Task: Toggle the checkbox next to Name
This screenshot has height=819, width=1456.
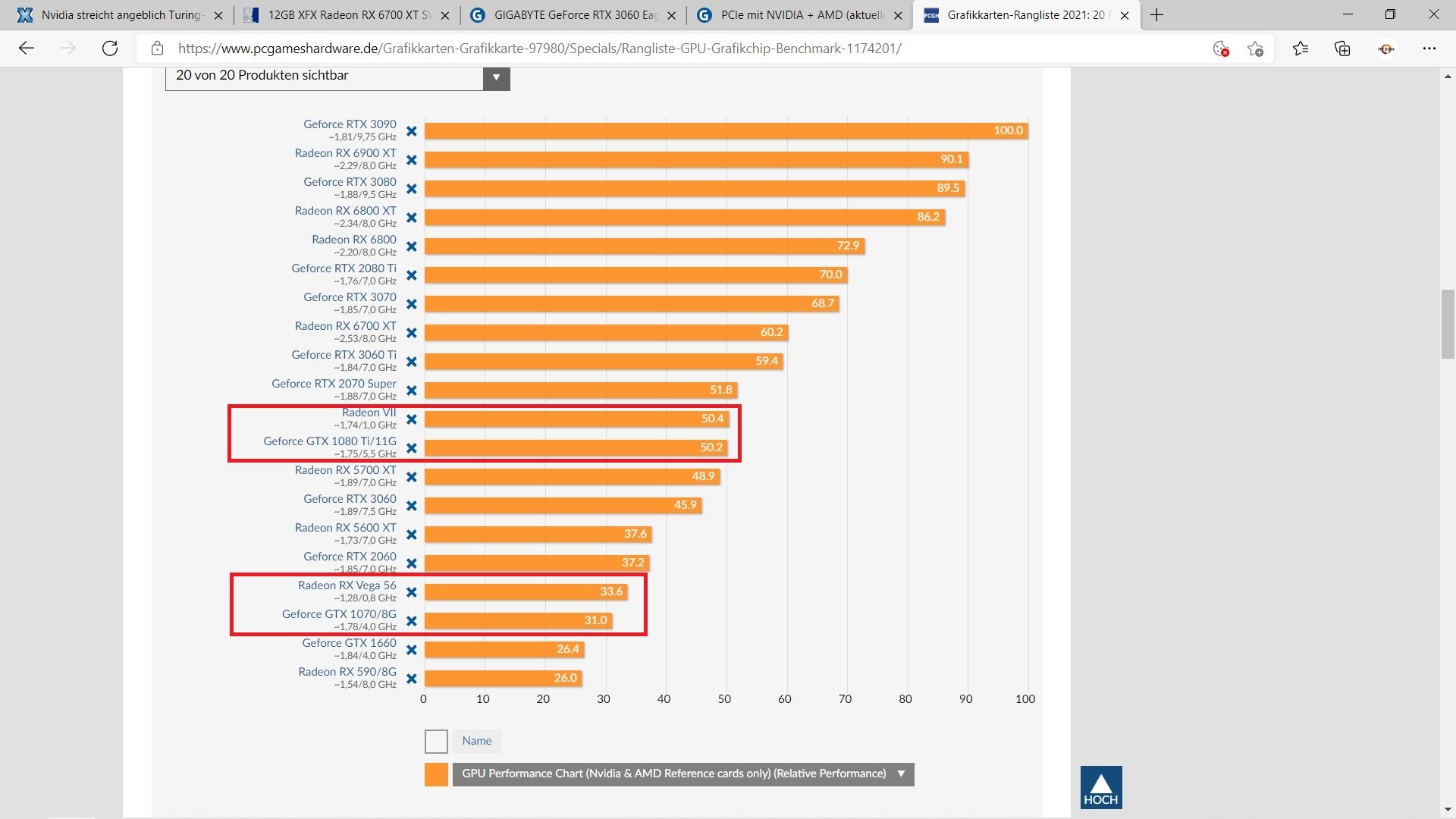Action: (x=436, y=741)
